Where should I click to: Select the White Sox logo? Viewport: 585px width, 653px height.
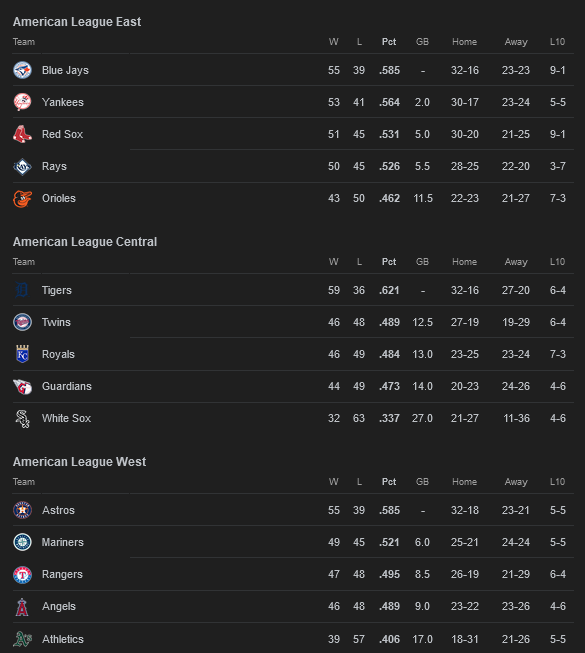coord(22,418)
